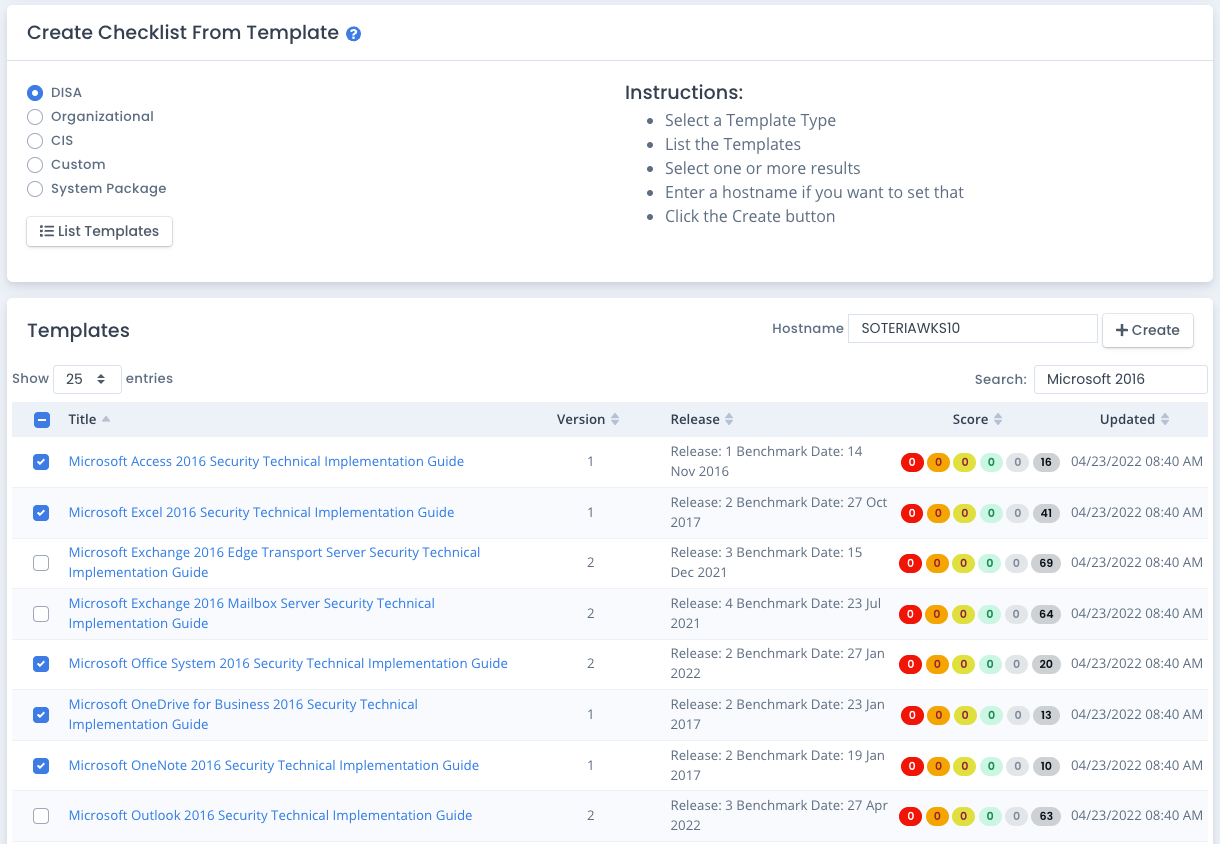The image size is (1220, 844).
Task: Uncheck the Microsoft Office System 2016 row
Action: [41, 664]
